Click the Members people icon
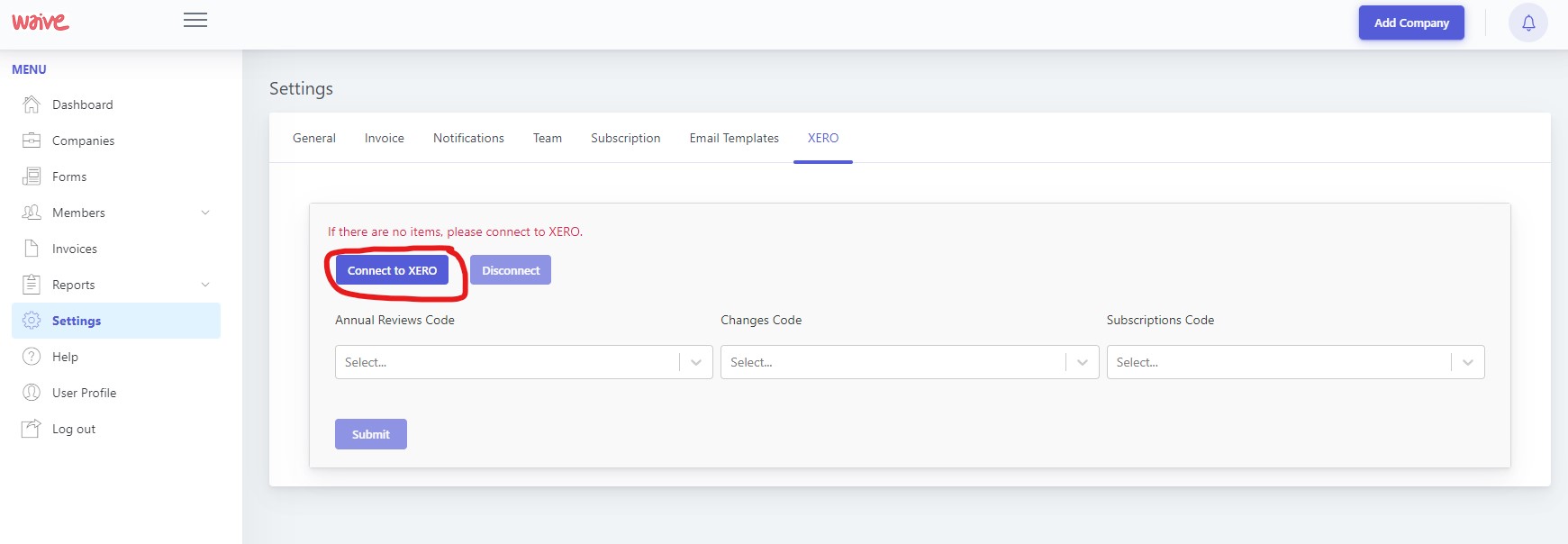This screenshot has height=544, width=1568. 32,213
